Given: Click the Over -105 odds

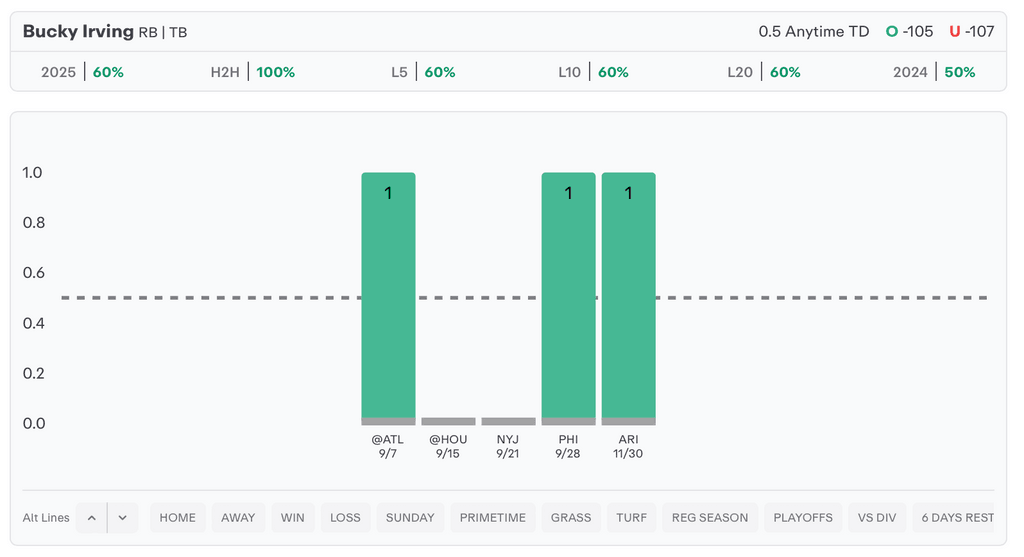Looking at the screenshot, I should pos(909,31).
